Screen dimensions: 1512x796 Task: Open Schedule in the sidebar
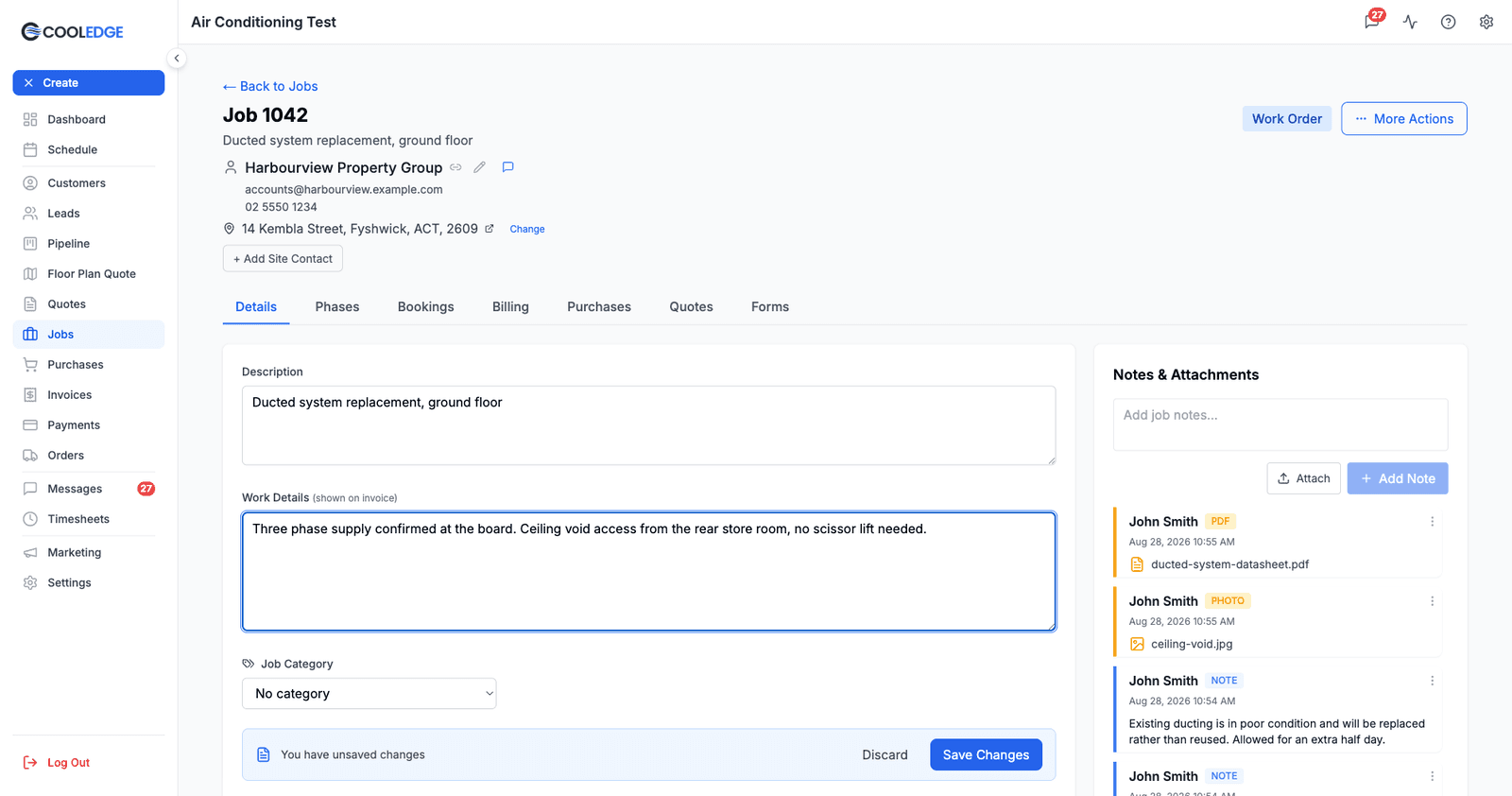[x=89, y=149]
